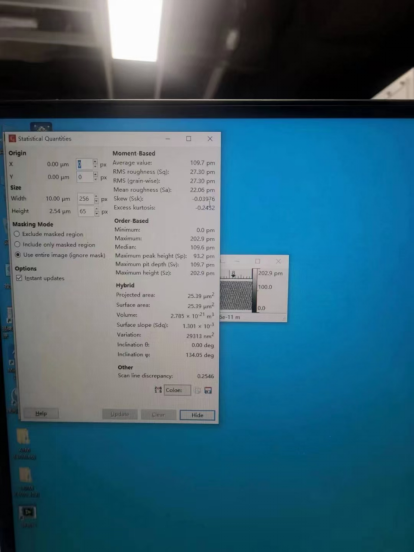Click the Origin X pixel spinner arrows
Viewport: 414px width, 552px height.
[95, 164]
